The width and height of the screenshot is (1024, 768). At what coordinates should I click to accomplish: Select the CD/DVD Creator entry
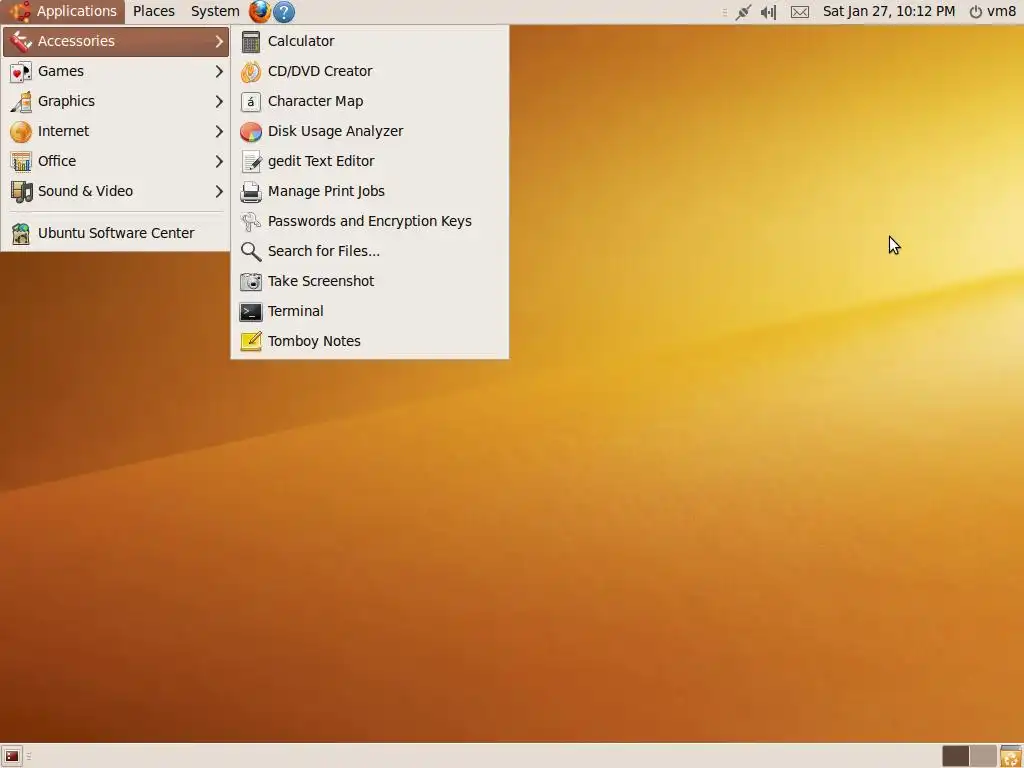point(370,71)
